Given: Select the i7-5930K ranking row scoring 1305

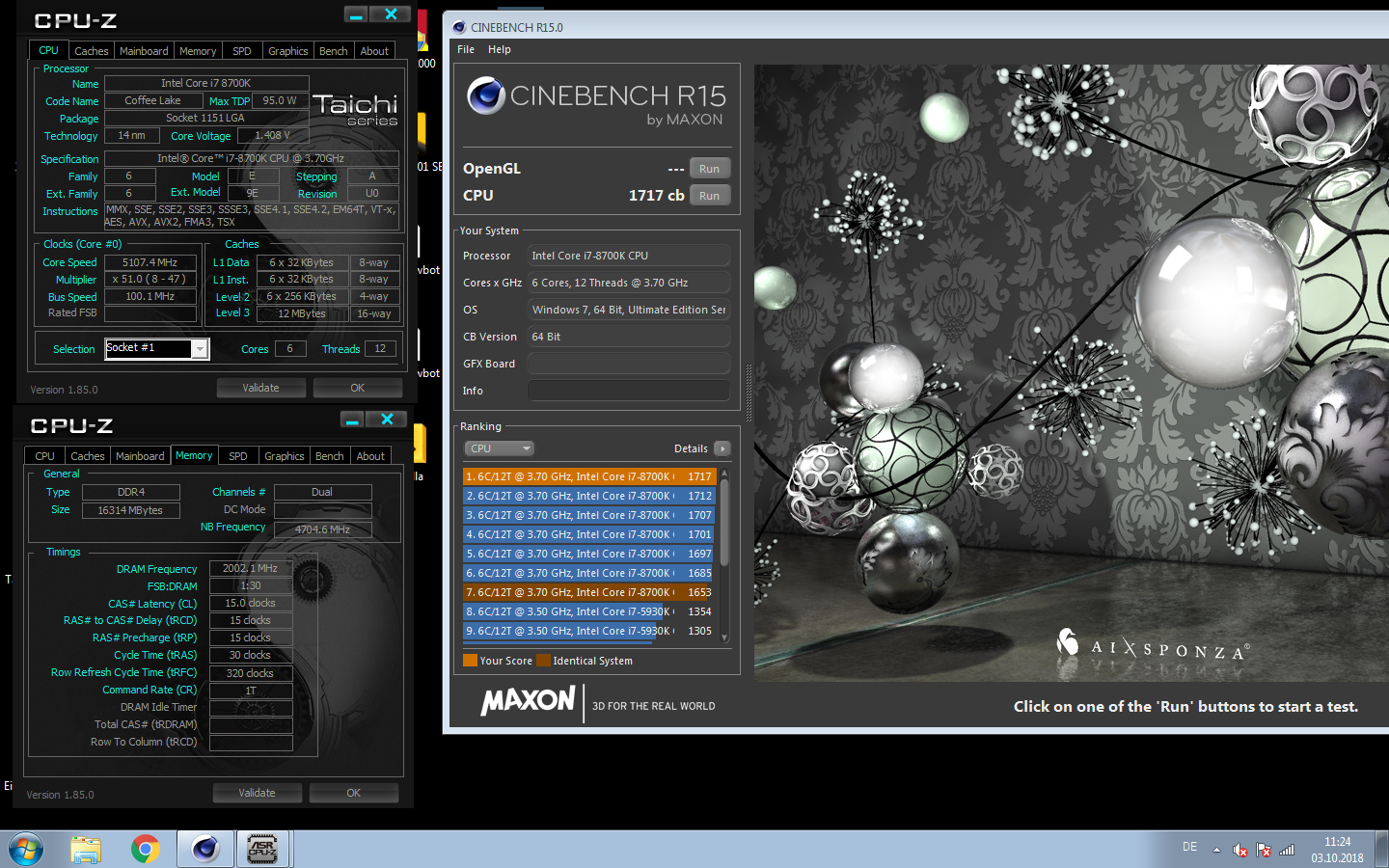Looking at the screenshot, I should (588, 631).
